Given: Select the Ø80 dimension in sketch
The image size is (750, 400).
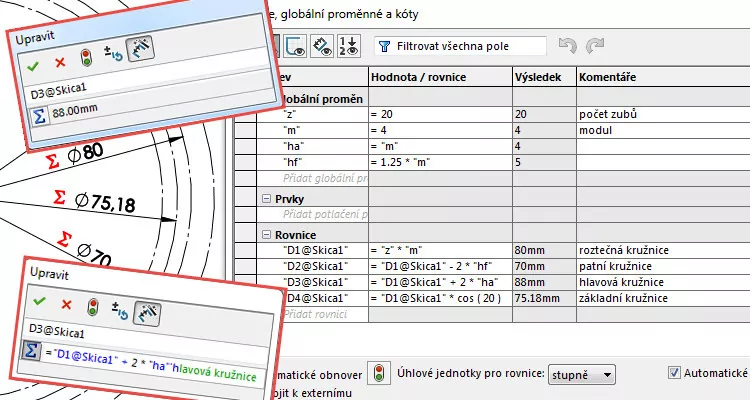Looking at the screenshot, I should (x=85, y=154).
